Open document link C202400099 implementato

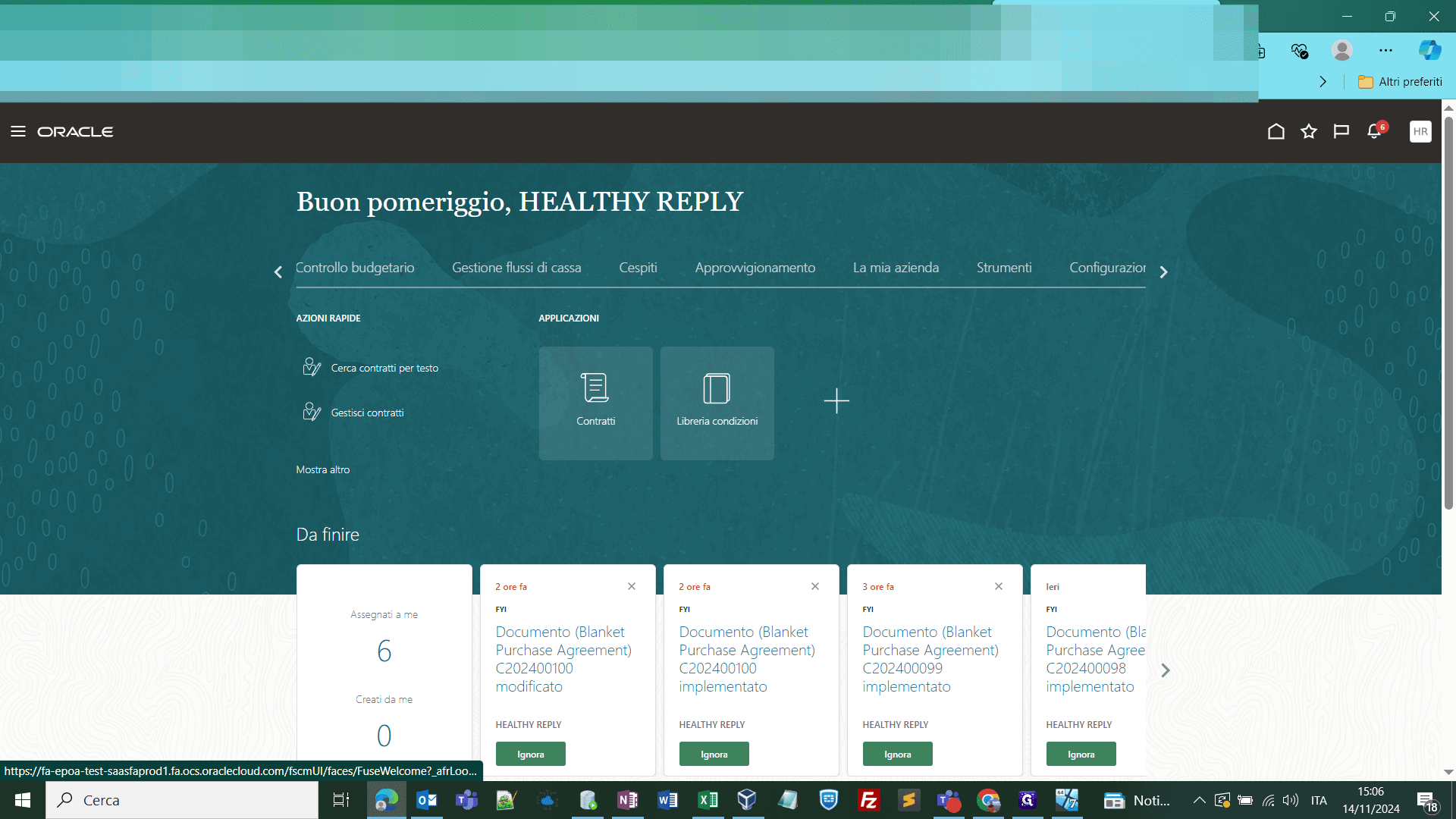click(x=930, y=659)
